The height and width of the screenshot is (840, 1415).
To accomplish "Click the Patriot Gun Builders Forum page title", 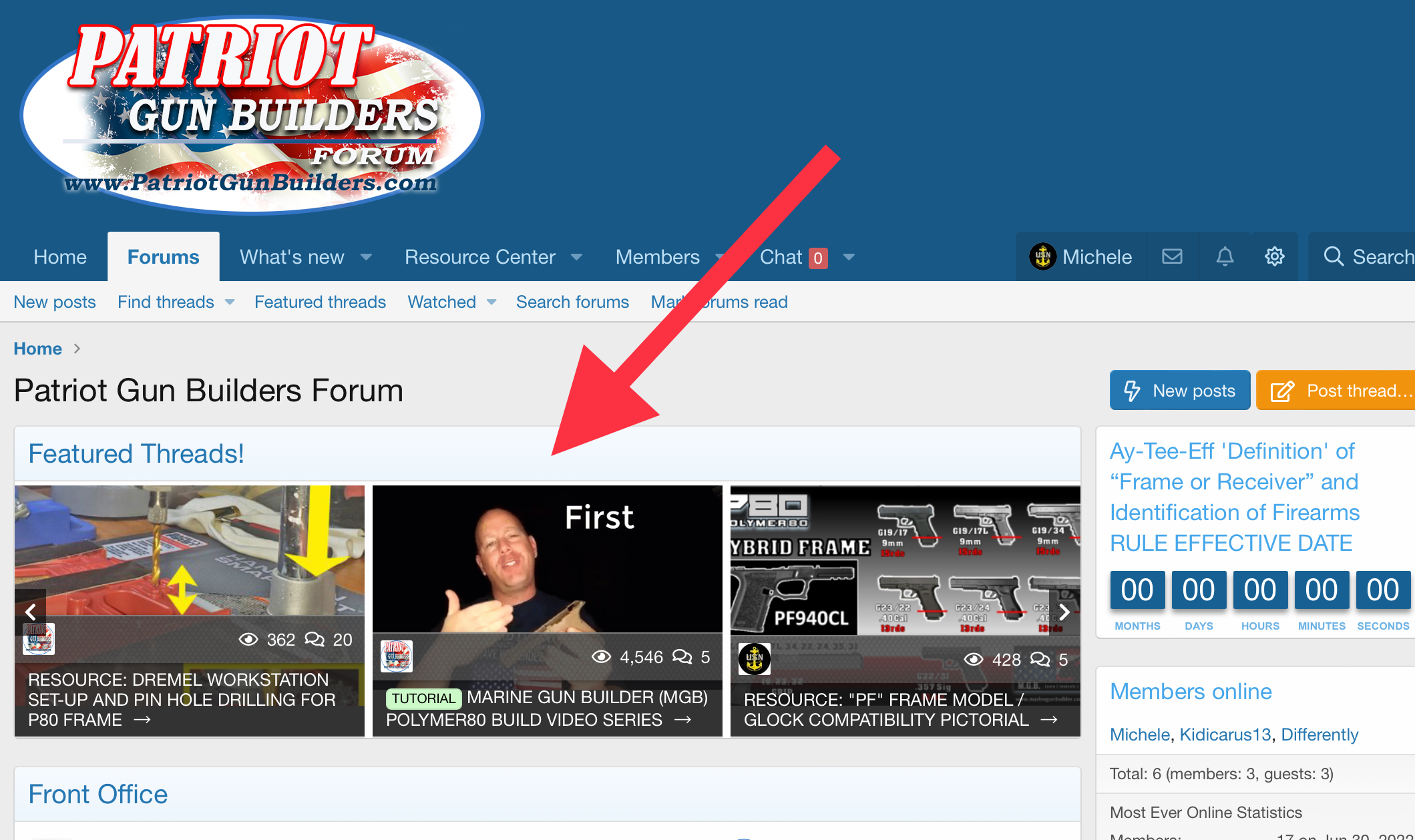I will 208,391.
